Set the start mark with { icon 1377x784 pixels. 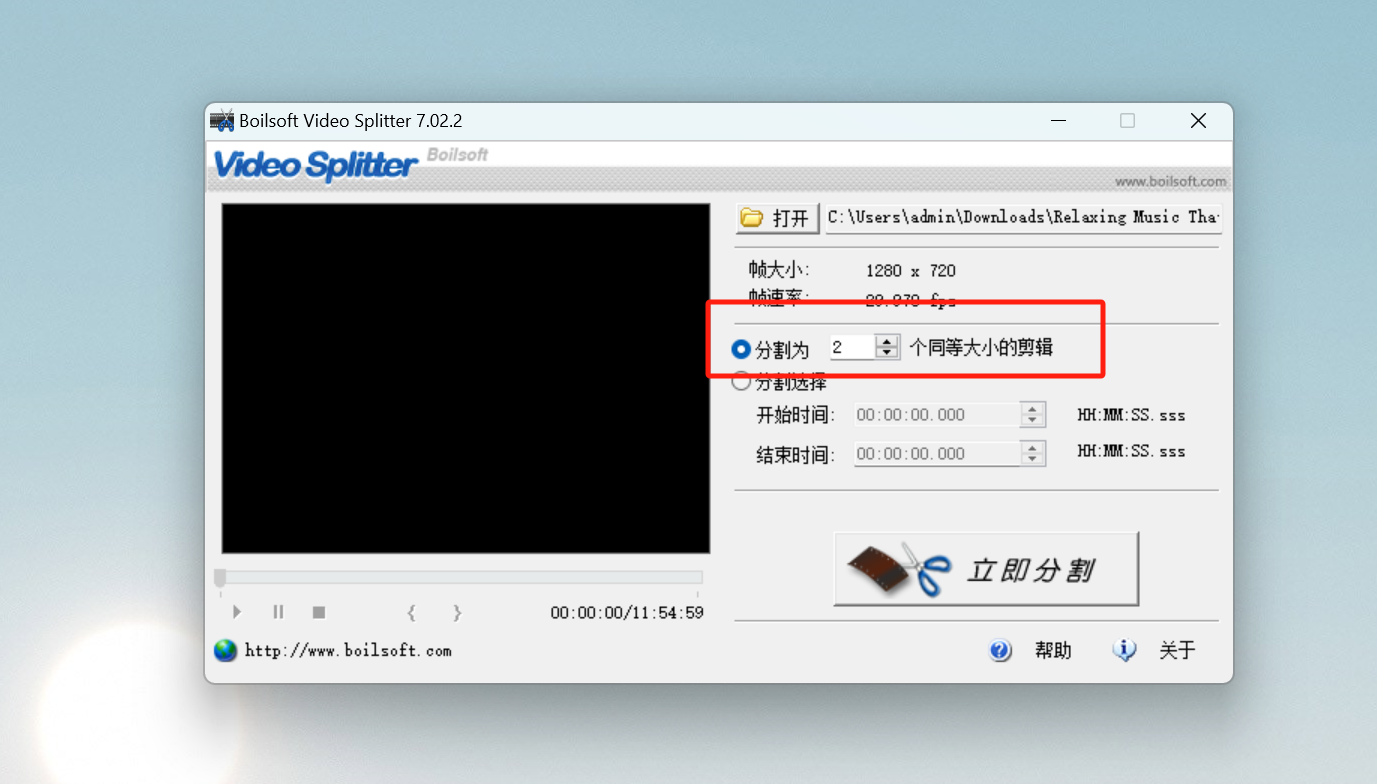click(411, 612)
